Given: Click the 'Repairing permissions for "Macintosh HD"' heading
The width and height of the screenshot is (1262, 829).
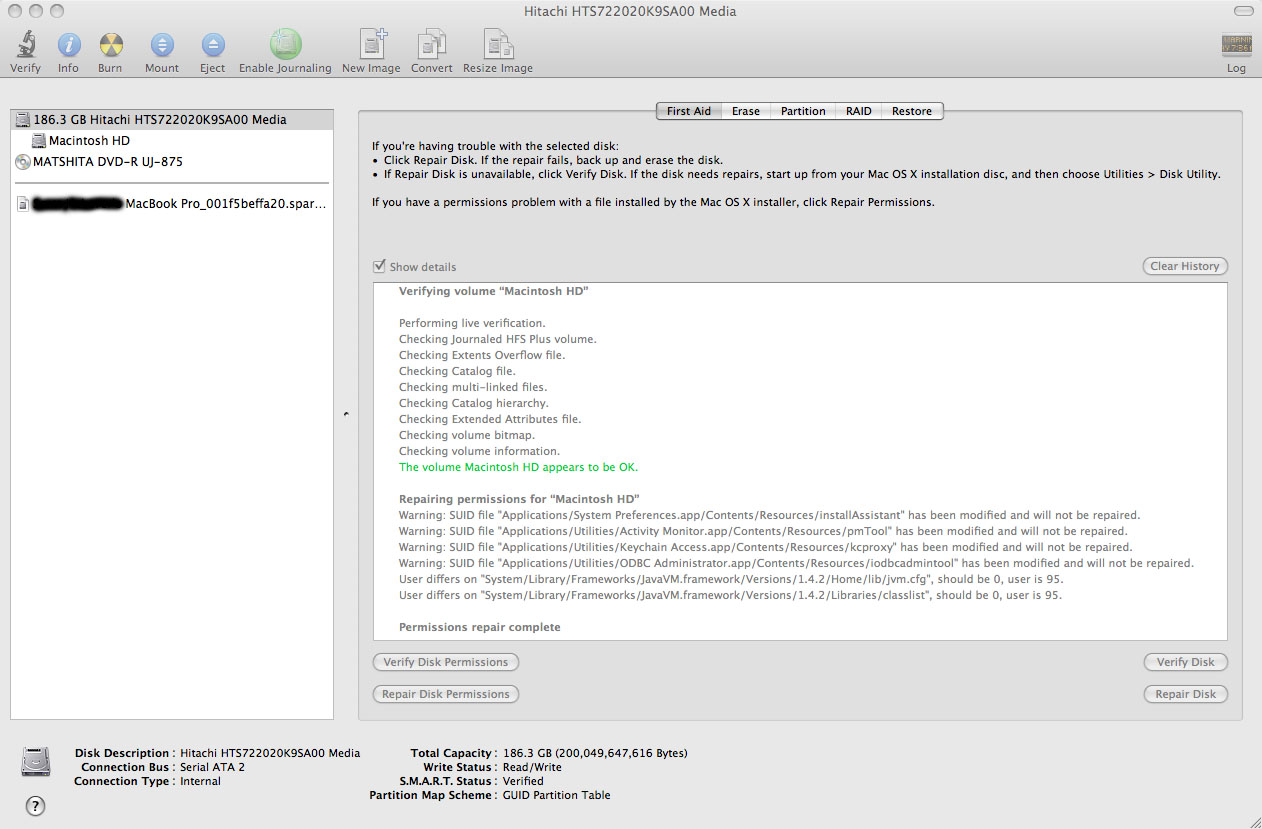Looking at the screenshot, I should point(519,499).
